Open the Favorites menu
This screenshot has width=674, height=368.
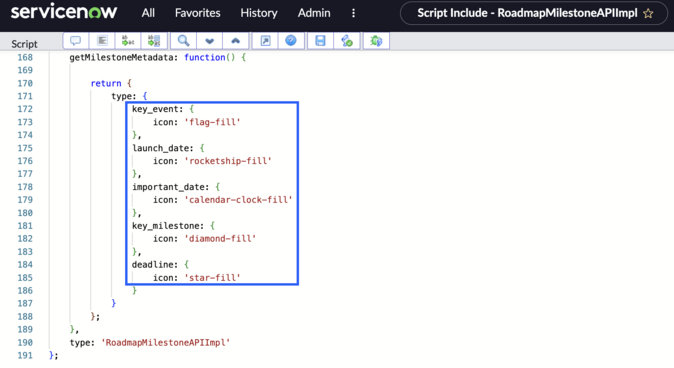click(197, 13)
